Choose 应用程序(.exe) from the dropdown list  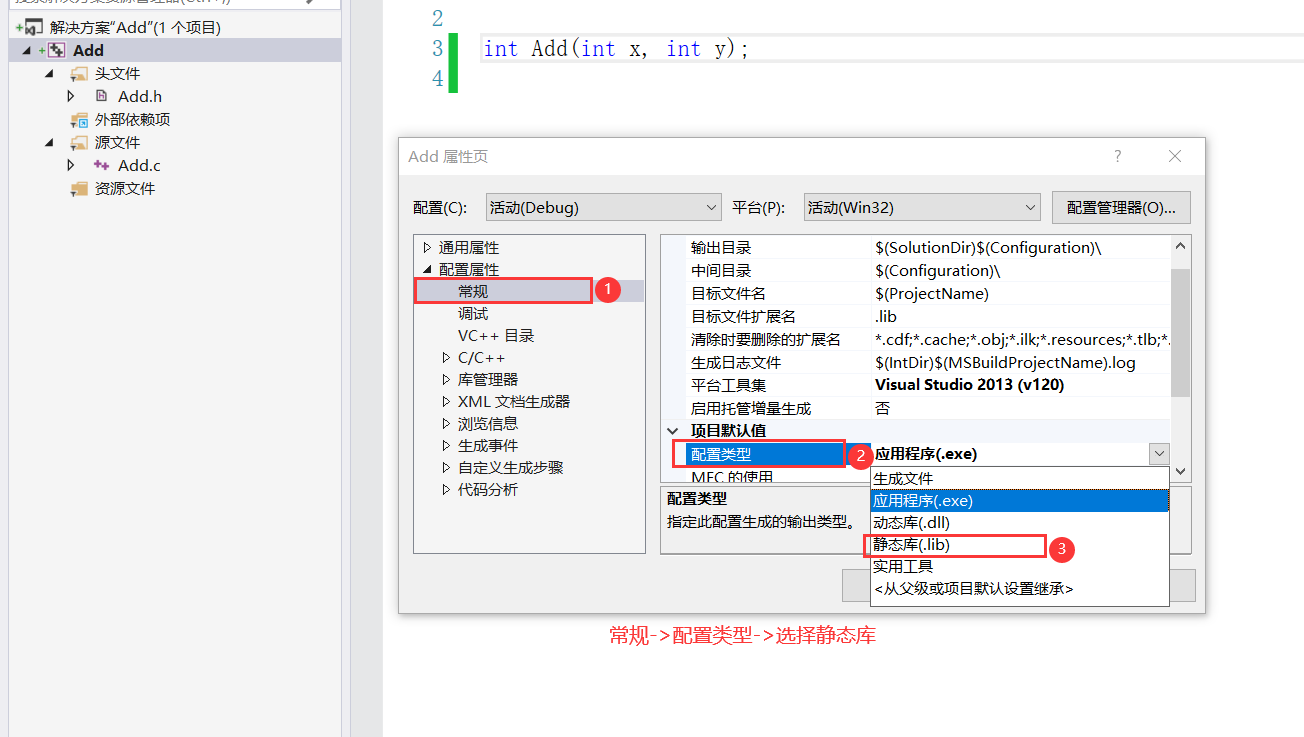tap(1019, 500)
